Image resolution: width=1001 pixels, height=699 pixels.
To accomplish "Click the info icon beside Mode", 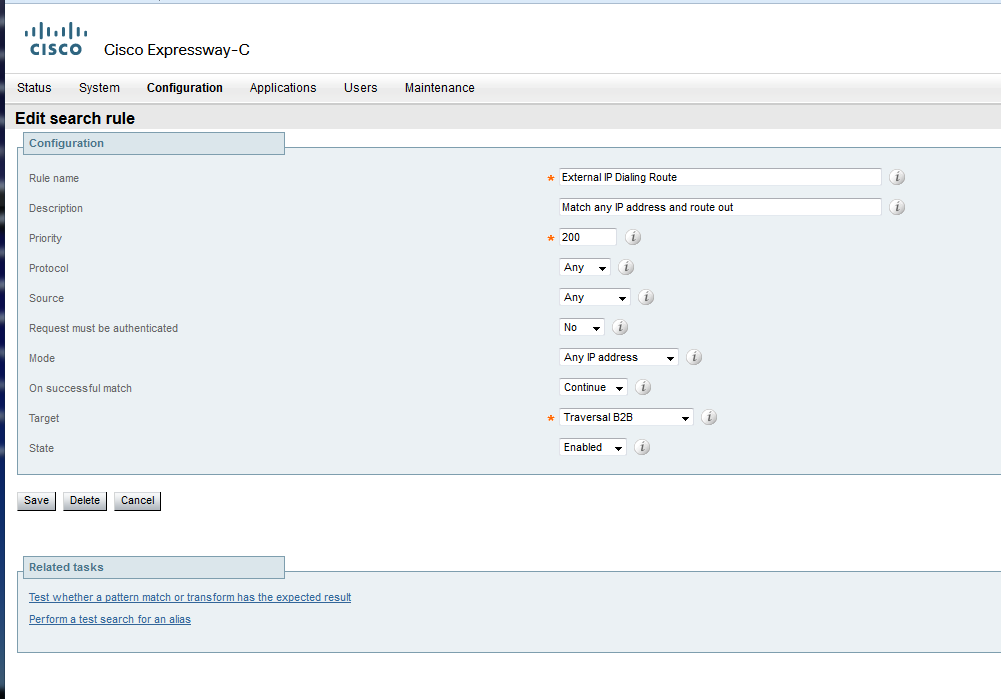I will pyautogui.click(x=694, y=358).
